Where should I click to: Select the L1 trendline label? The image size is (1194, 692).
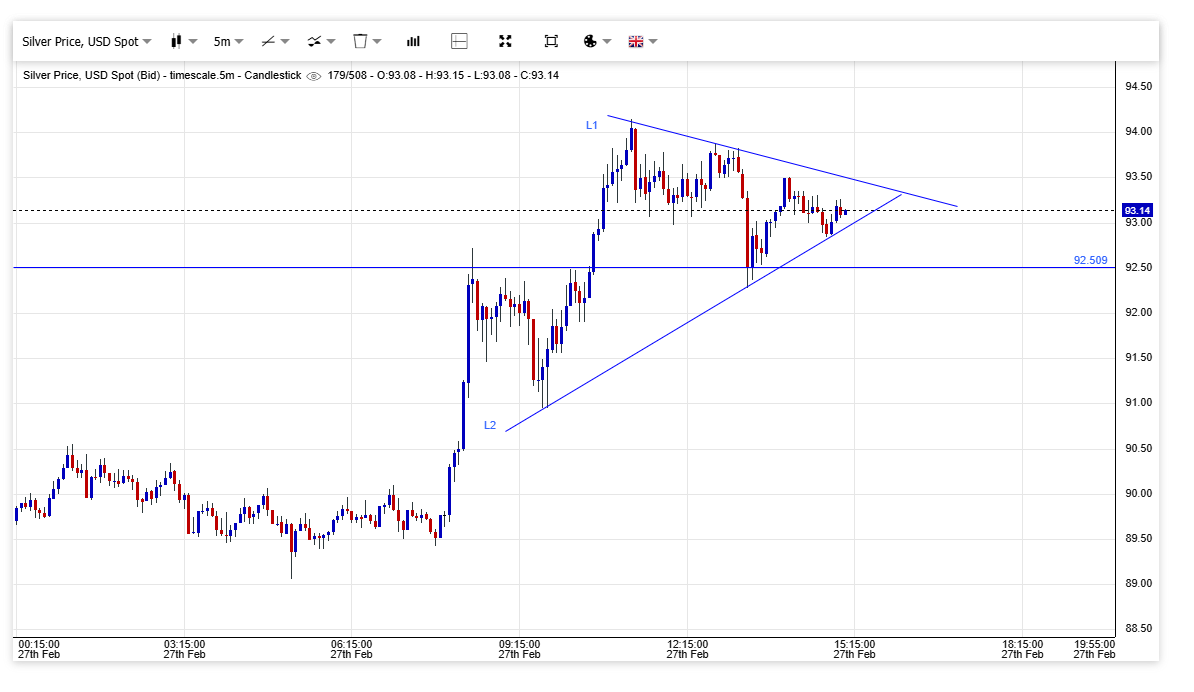592,125
